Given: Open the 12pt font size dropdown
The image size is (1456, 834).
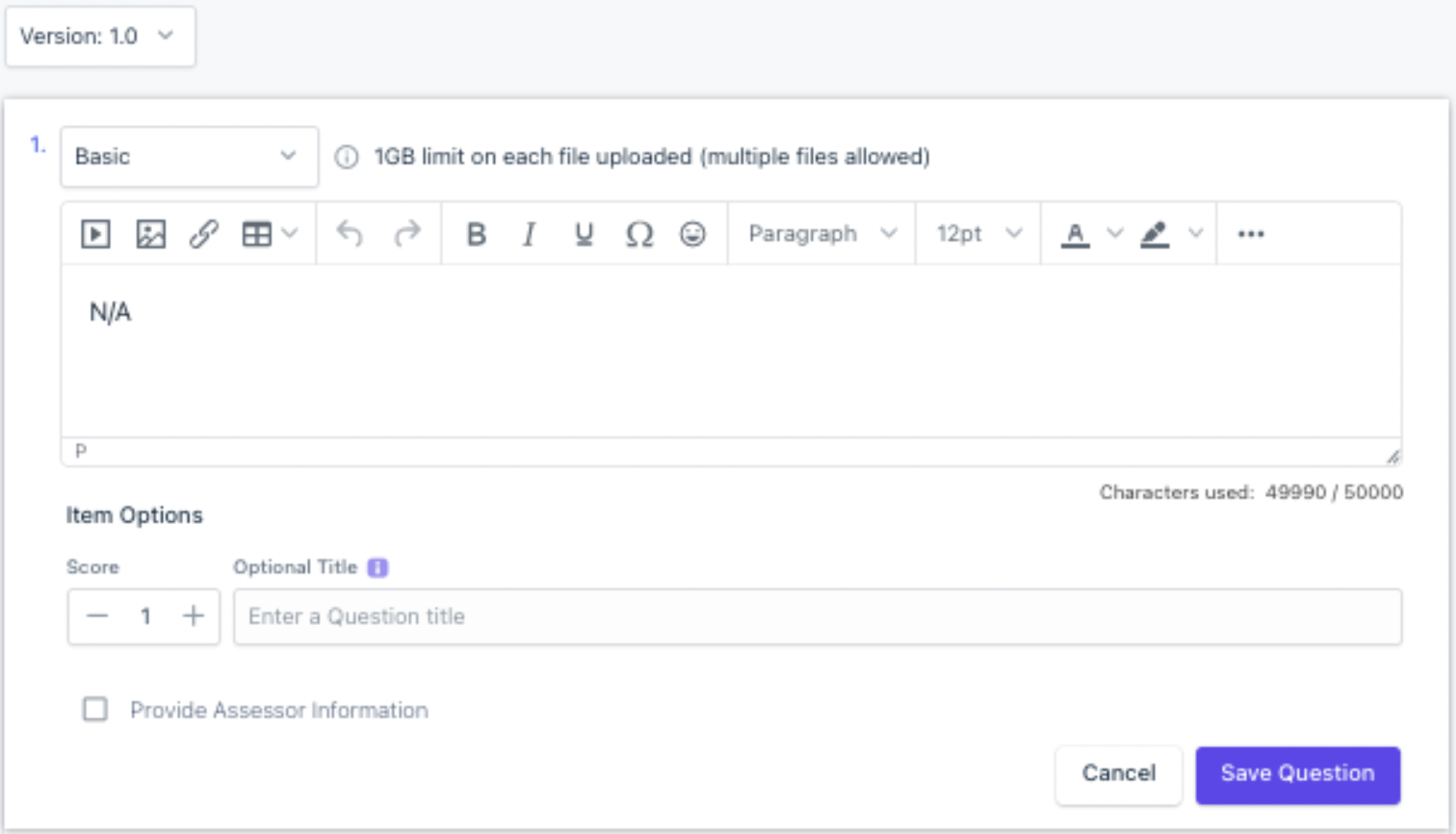Looking at the screenshot, I should [978, 234].
